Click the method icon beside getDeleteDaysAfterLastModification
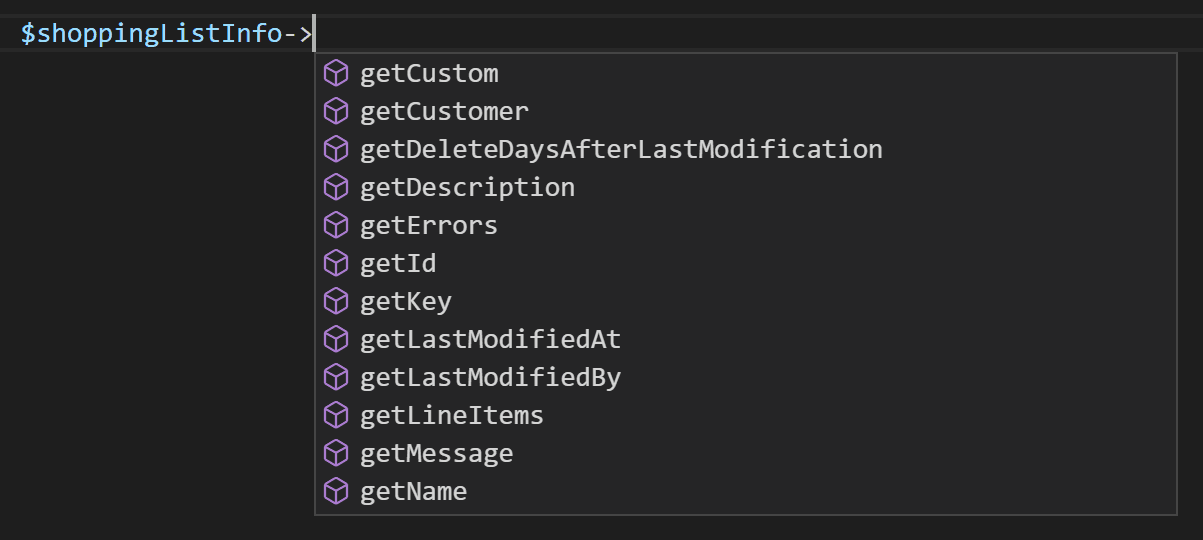This screenshot has width=1203, height=540. [336, 149]
